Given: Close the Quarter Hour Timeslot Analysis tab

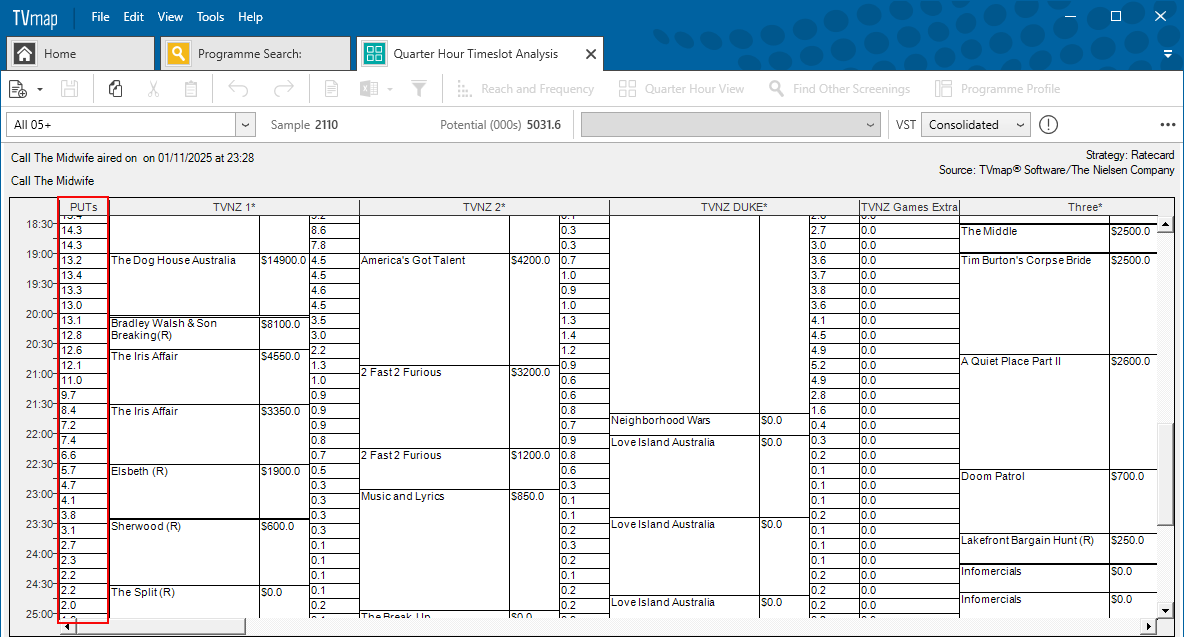Looking at the screenshot, I should pyautogui.click(x=590, y=54).
